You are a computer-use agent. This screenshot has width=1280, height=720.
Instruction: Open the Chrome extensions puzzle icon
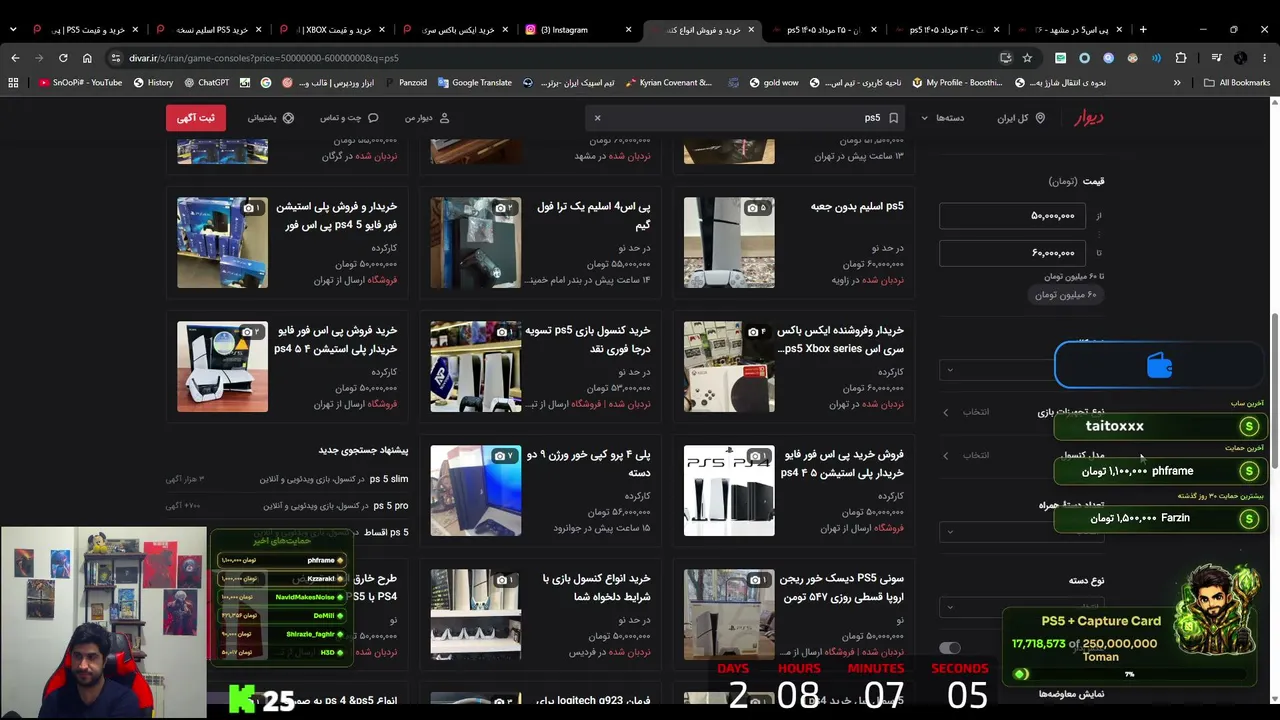[1181, 58]
